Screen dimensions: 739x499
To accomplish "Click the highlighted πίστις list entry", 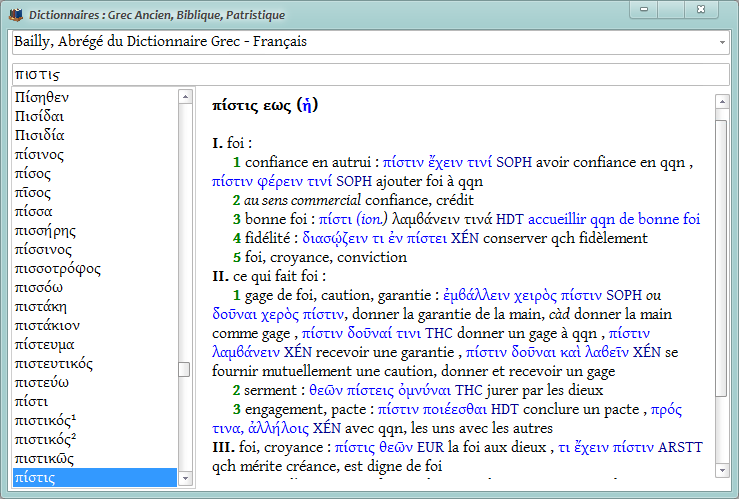I will 95,477.
